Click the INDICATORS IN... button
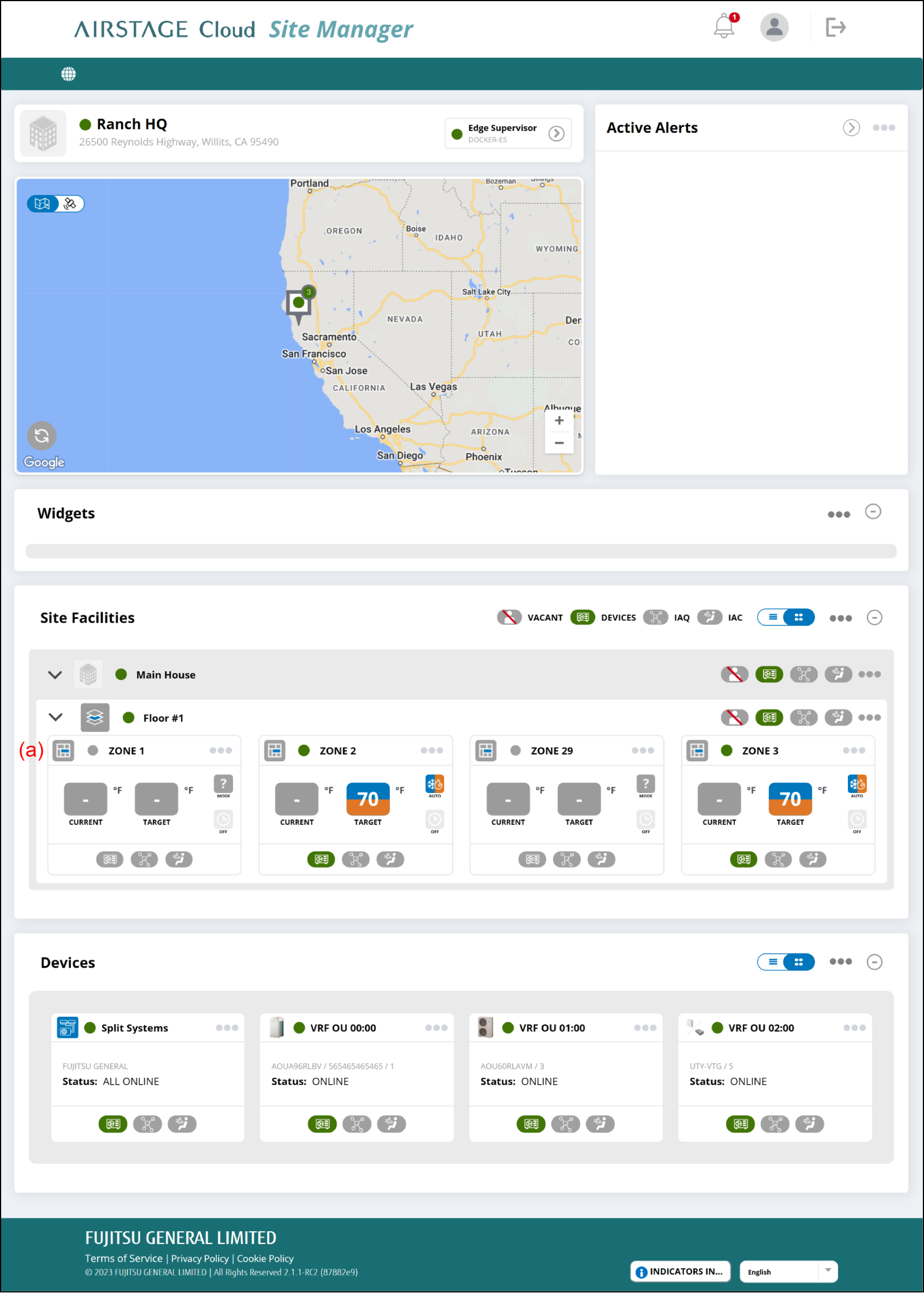The height and width of the screenshot is (1293, 924). (680, 1271)
